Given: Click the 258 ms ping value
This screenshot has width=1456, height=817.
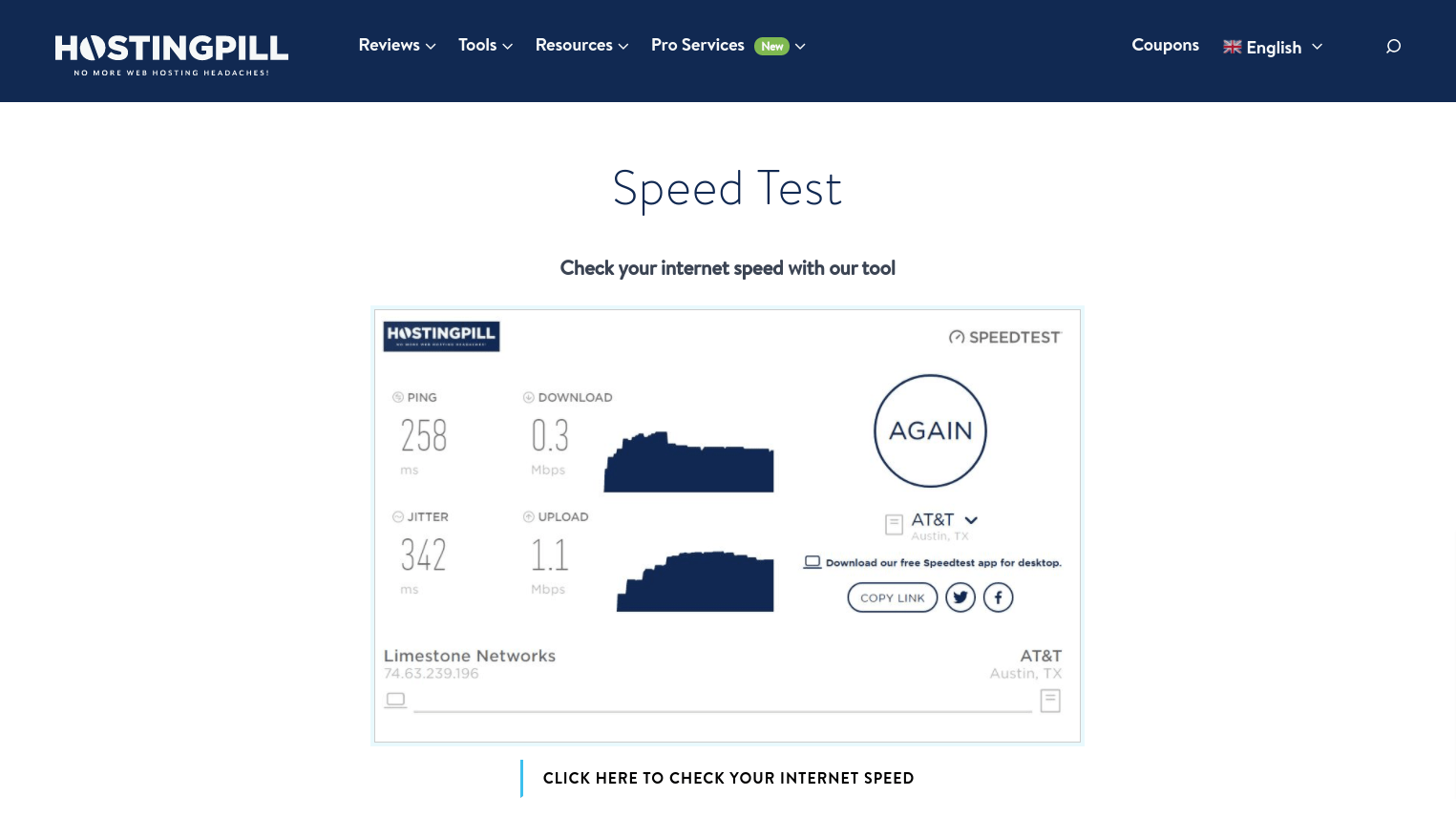Looking at the screenshot, I should click(x=424, y=436).
